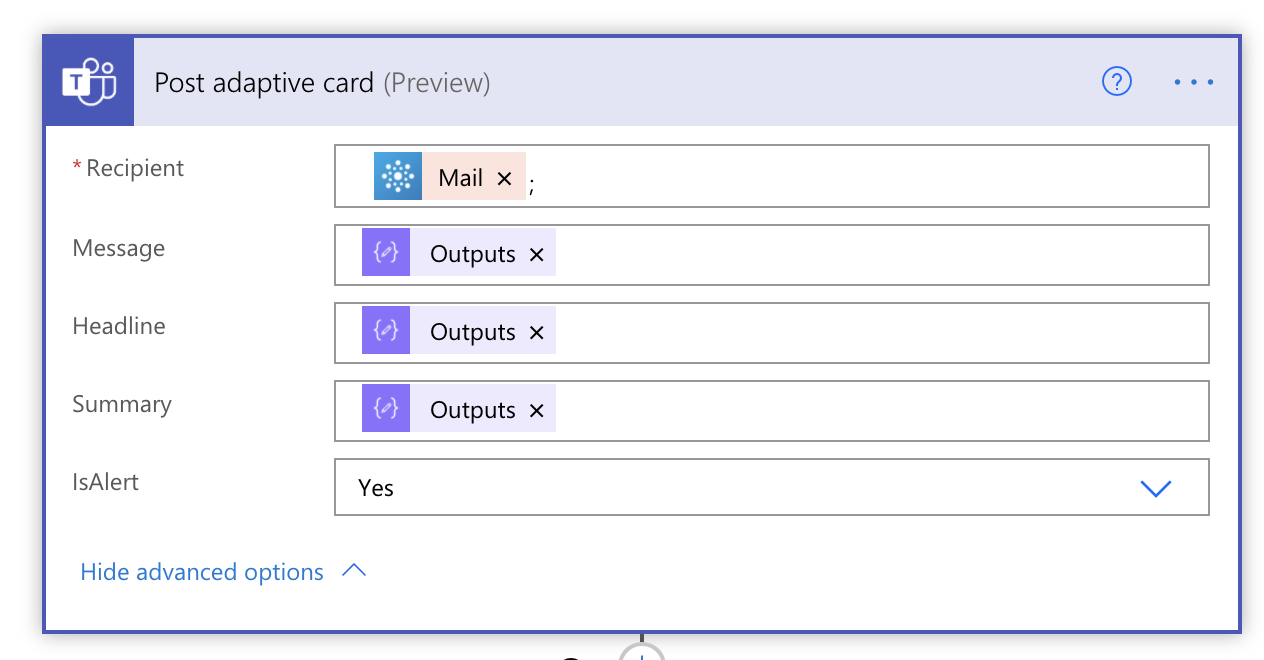Remove Outputs token from Summary field
This screenshot has height=660, width=1264.
(536, 411)
